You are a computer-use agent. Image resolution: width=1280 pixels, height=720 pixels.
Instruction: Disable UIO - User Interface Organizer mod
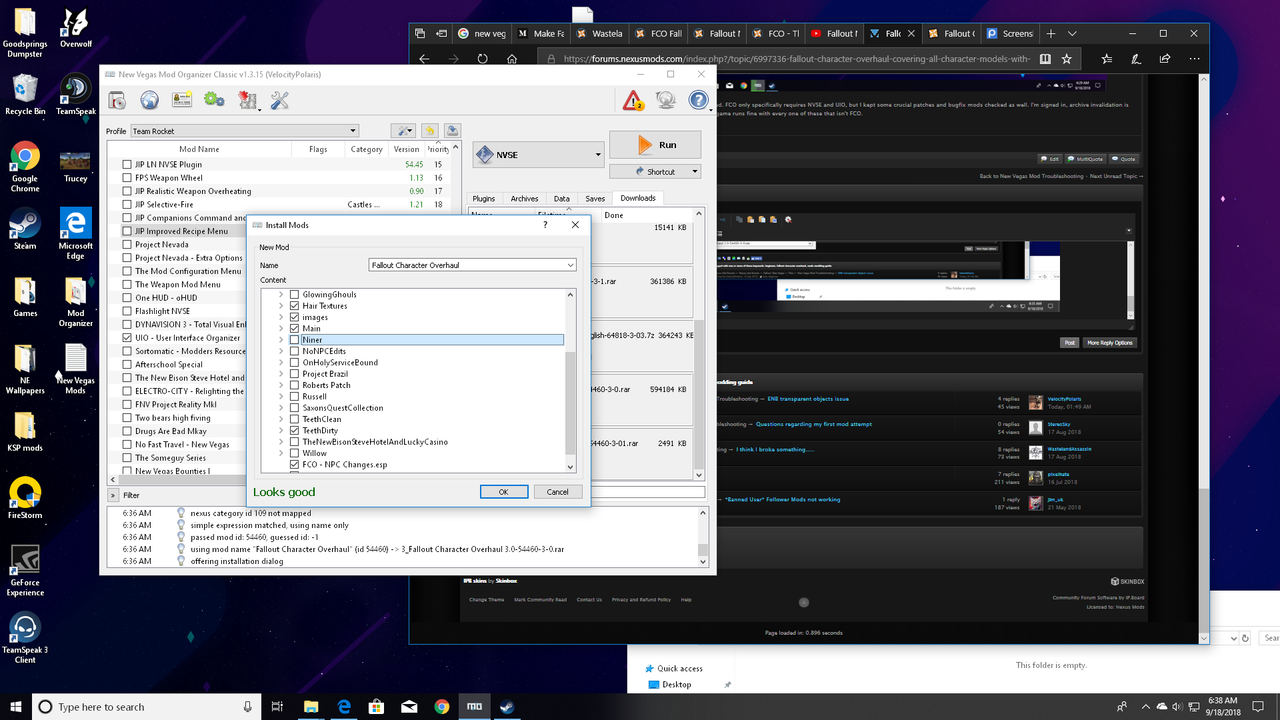127,338
